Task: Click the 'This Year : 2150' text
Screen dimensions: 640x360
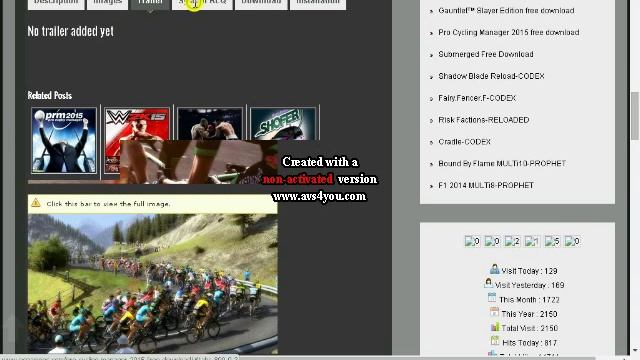Action: [x=529, y=314]
